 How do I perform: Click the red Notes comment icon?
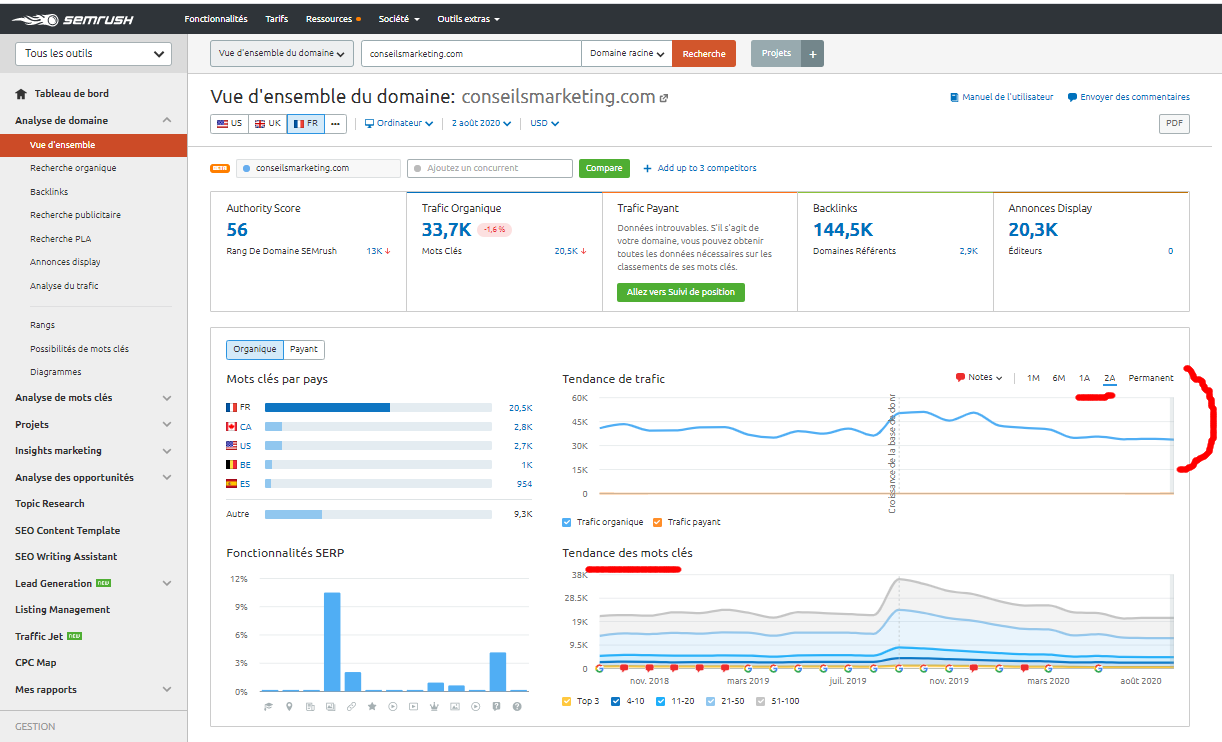pos(960,378)
